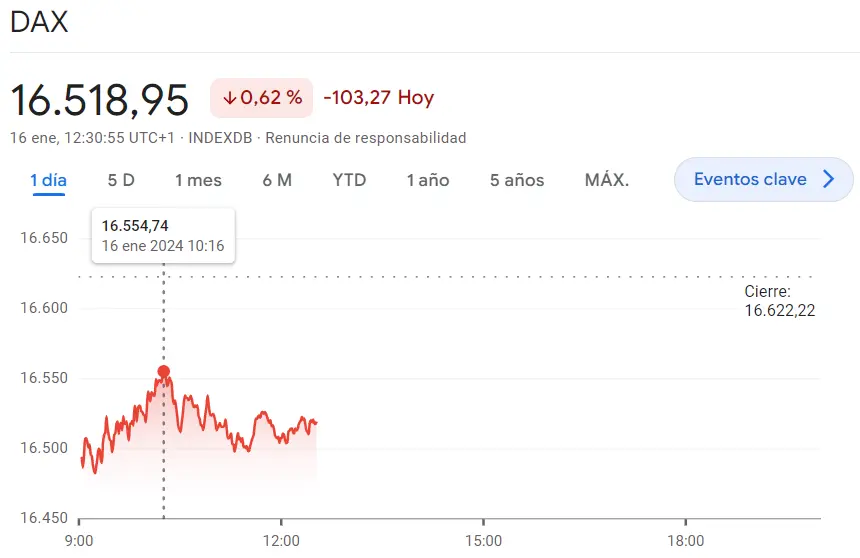Switch to the 1 año range
860x558 pixels.
[428, 180]
